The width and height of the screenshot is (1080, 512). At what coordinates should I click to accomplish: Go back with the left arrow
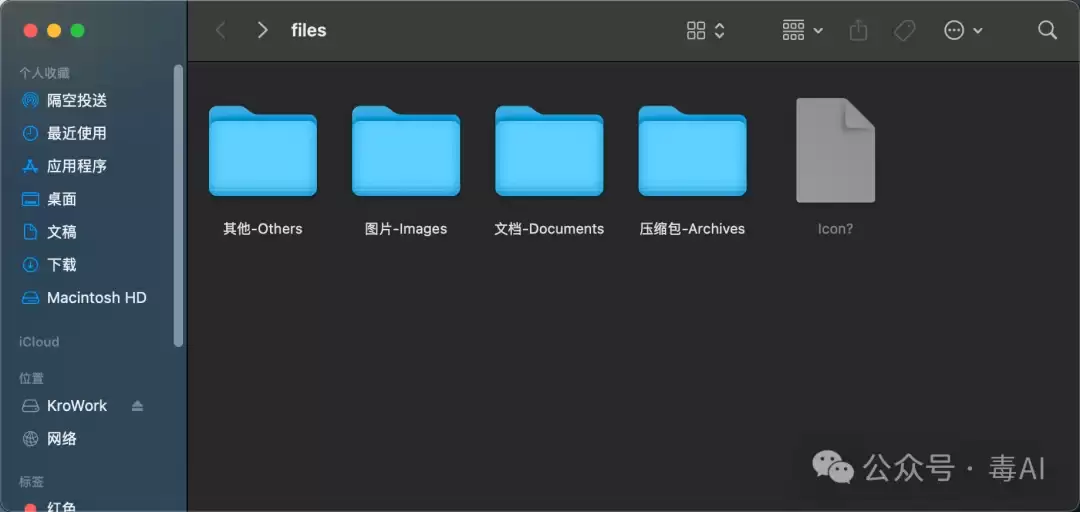[220, 30]
